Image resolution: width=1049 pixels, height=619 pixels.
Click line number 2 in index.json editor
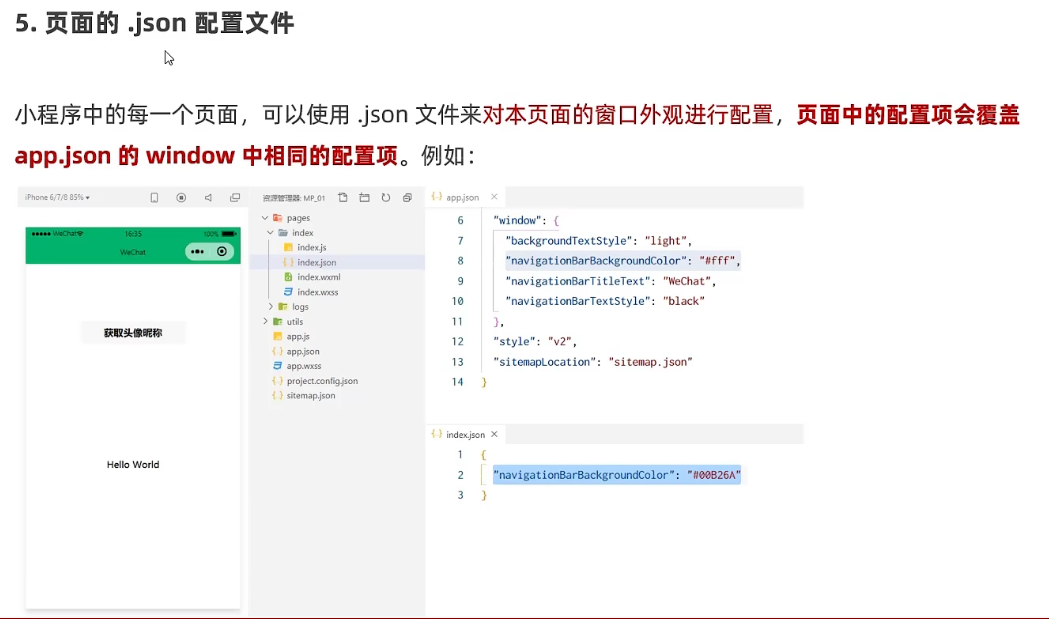click(x=460, y=475)
